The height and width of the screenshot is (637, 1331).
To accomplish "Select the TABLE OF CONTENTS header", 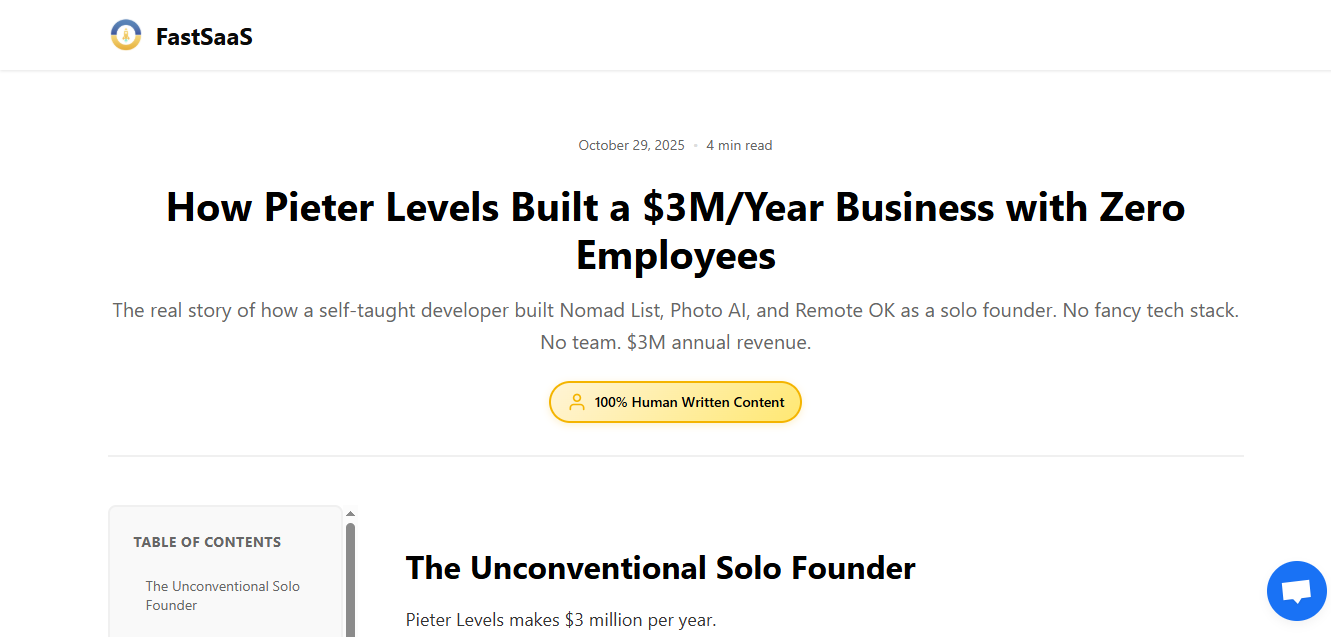I will 207,541.
